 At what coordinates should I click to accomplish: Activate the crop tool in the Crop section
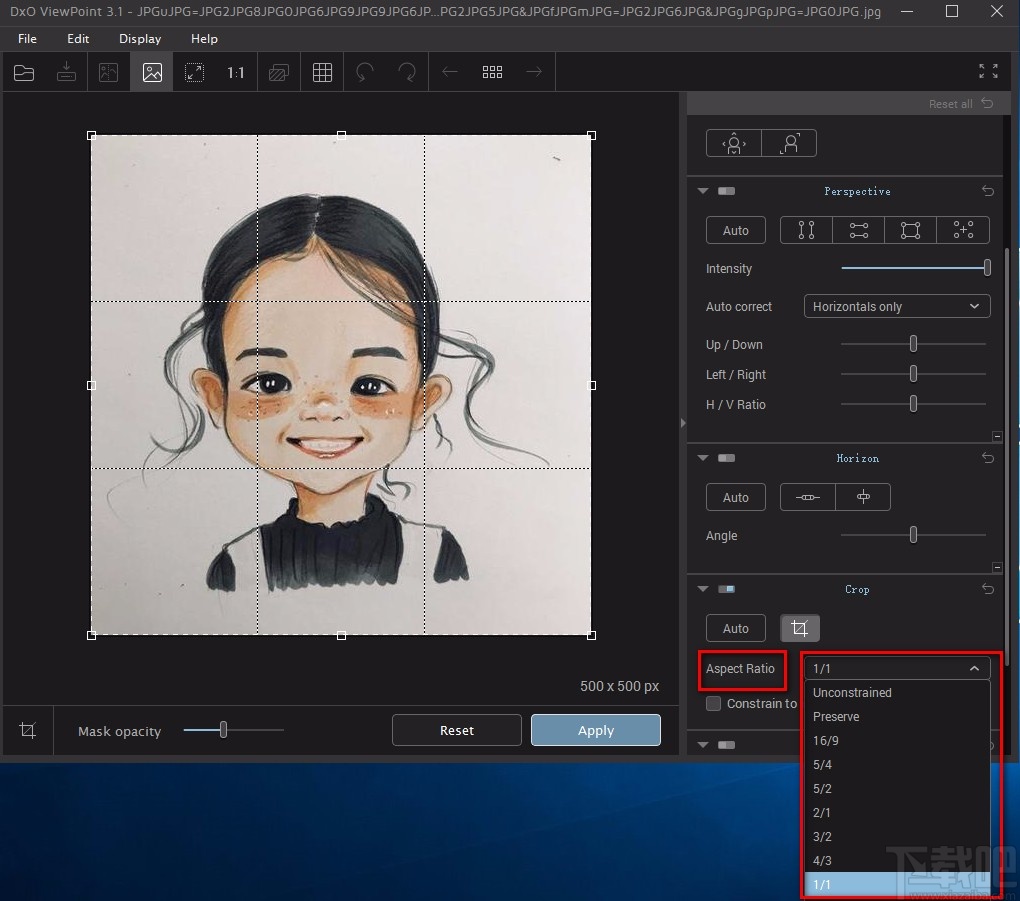click(x=800, y=628)
